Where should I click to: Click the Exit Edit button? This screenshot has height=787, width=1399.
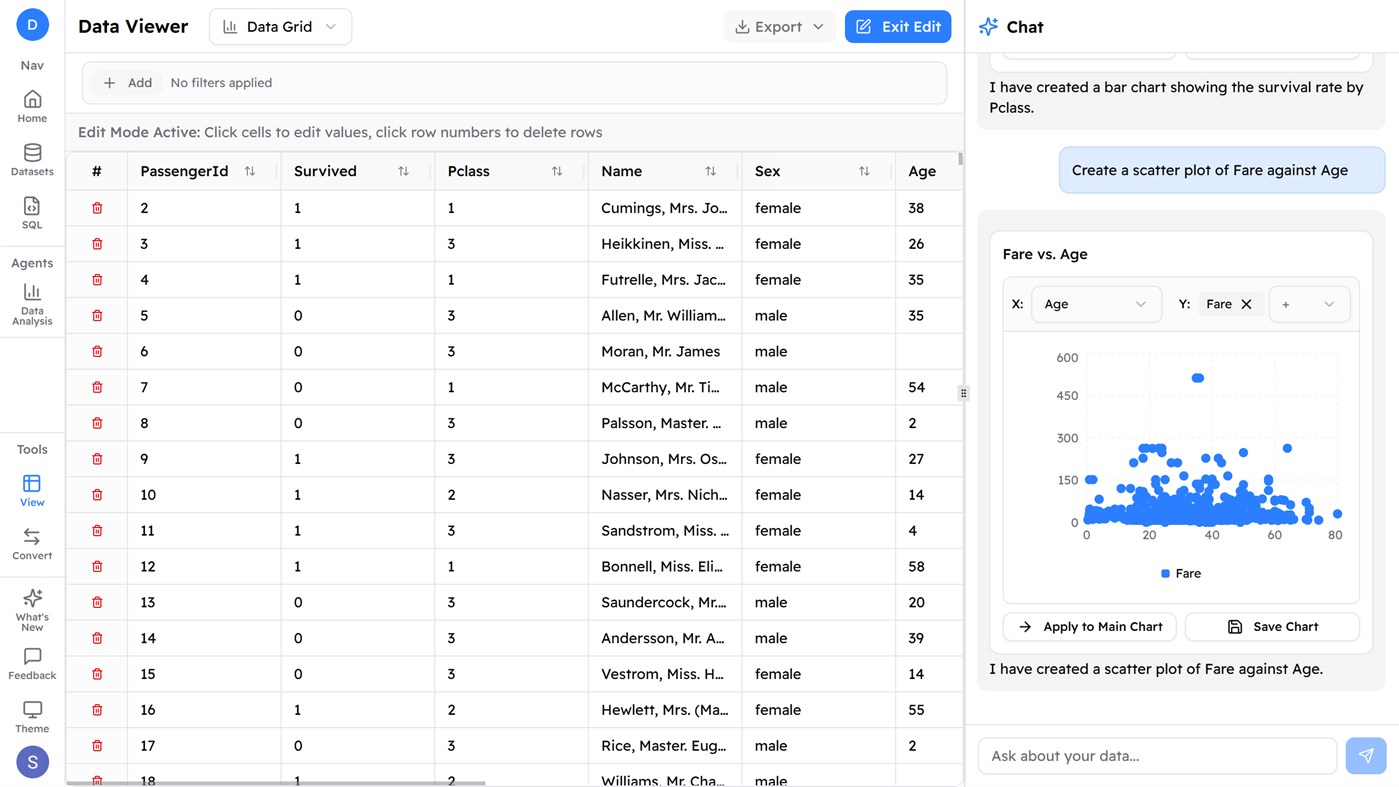[897, 26]
